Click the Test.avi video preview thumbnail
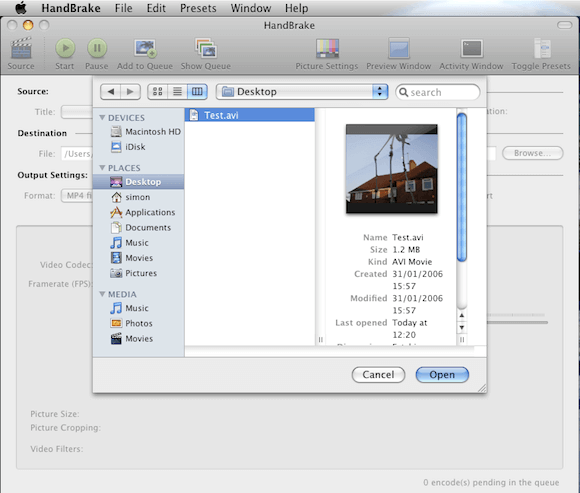The image size is (580, 493). [392, 169]
